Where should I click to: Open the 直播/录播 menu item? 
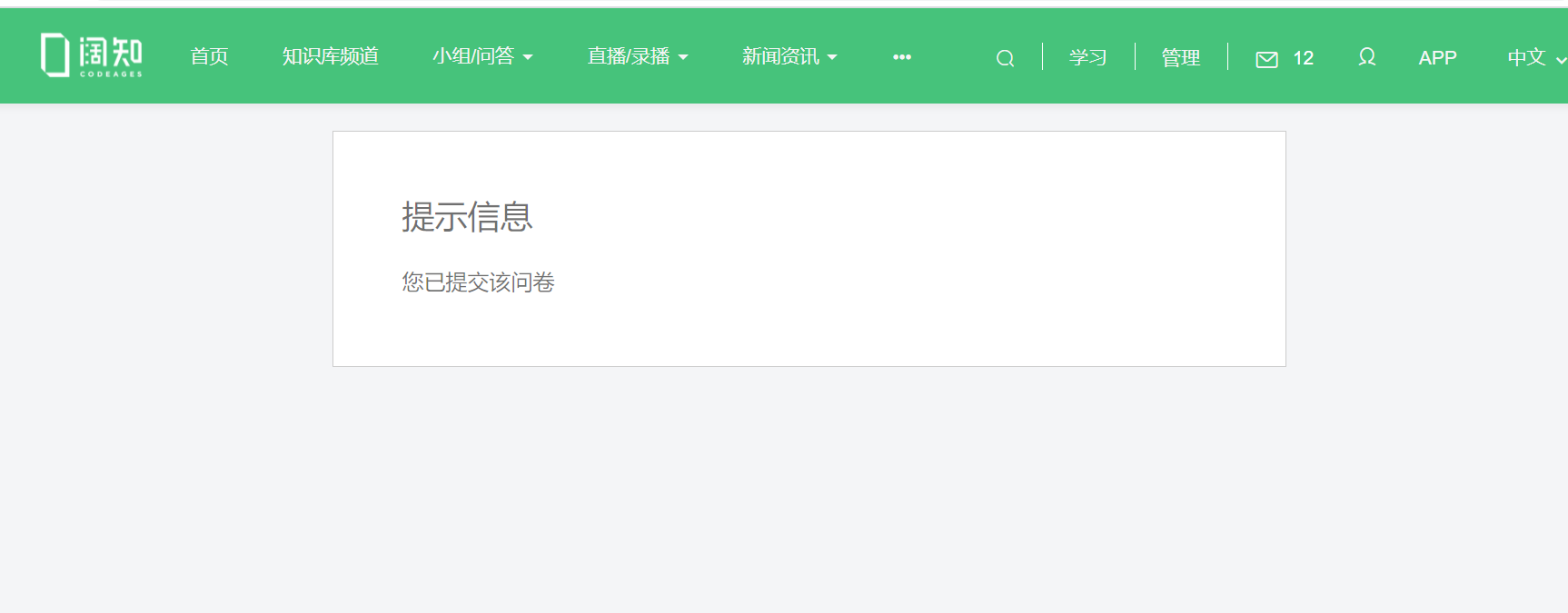(x=629, y=56)
